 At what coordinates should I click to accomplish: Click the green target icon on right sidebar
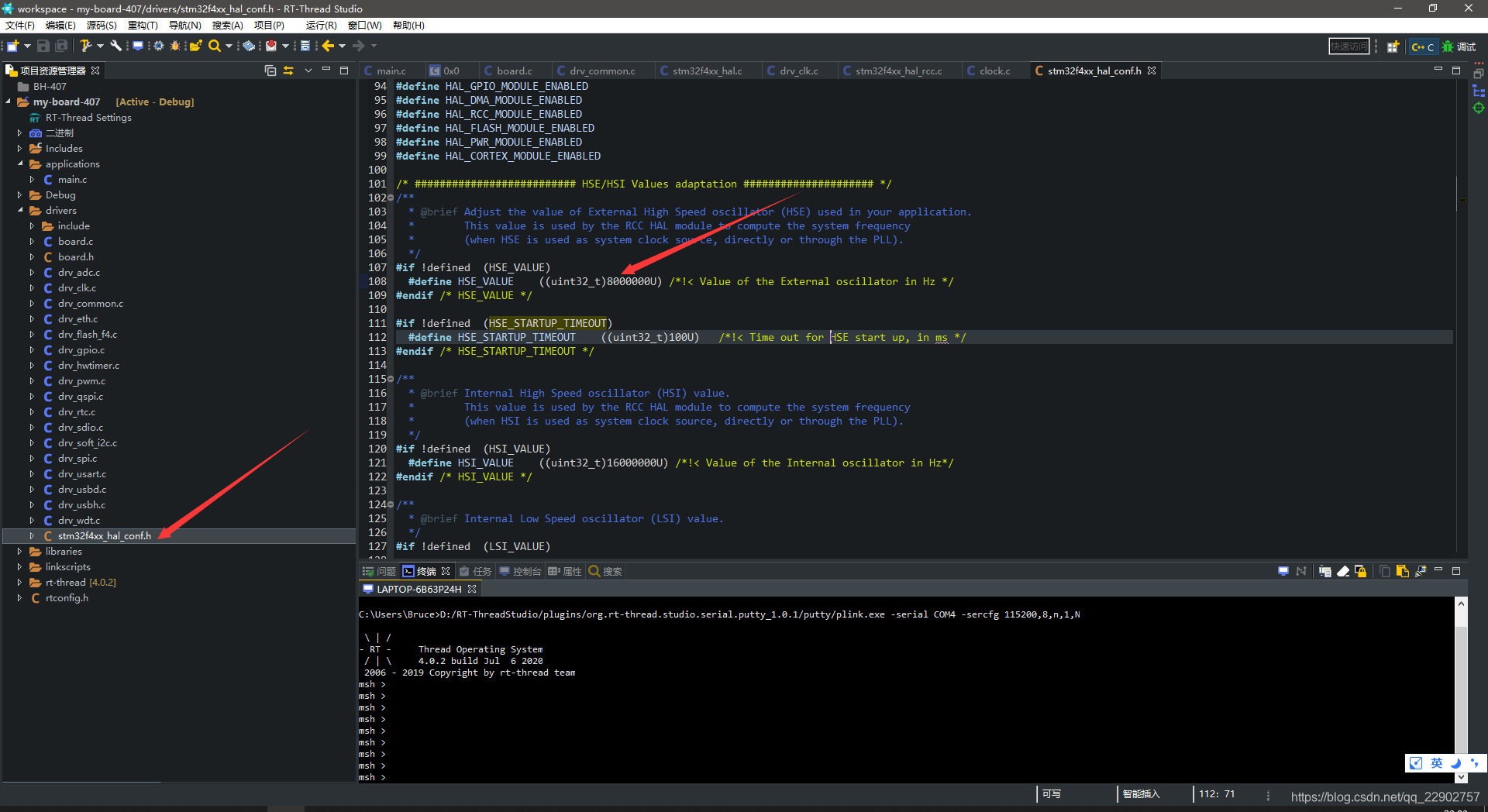(1479, 108)
